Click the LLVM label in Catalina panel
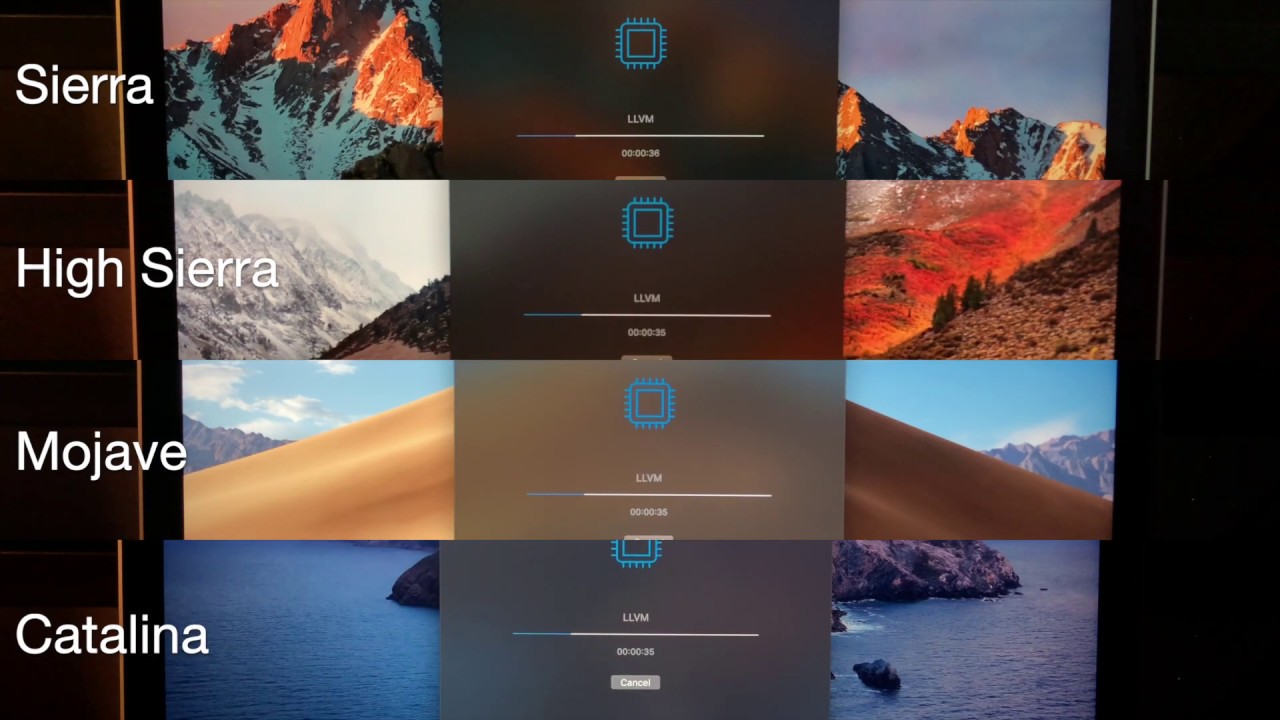The width and height of the screenshot is (1280, 720). 635,618
